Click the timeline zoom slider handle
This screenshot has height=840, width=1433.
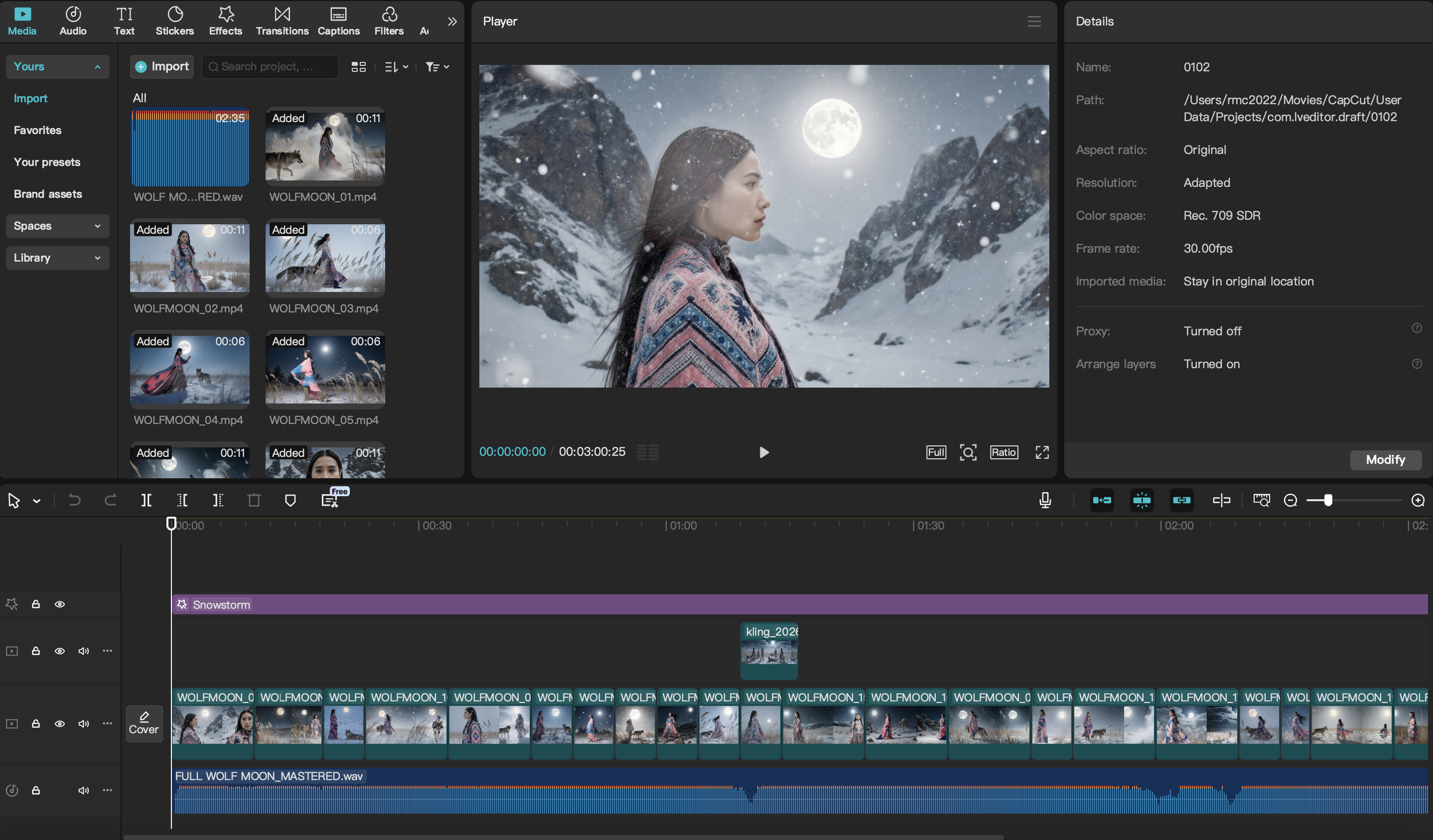(1328, 500)
